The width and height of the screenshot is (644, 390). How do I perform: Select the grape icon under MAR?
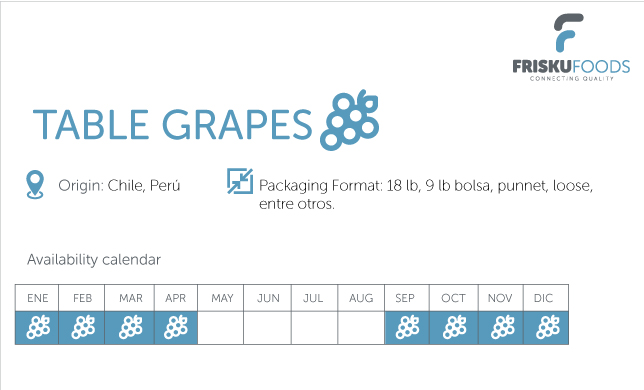(x=131, y=327)
